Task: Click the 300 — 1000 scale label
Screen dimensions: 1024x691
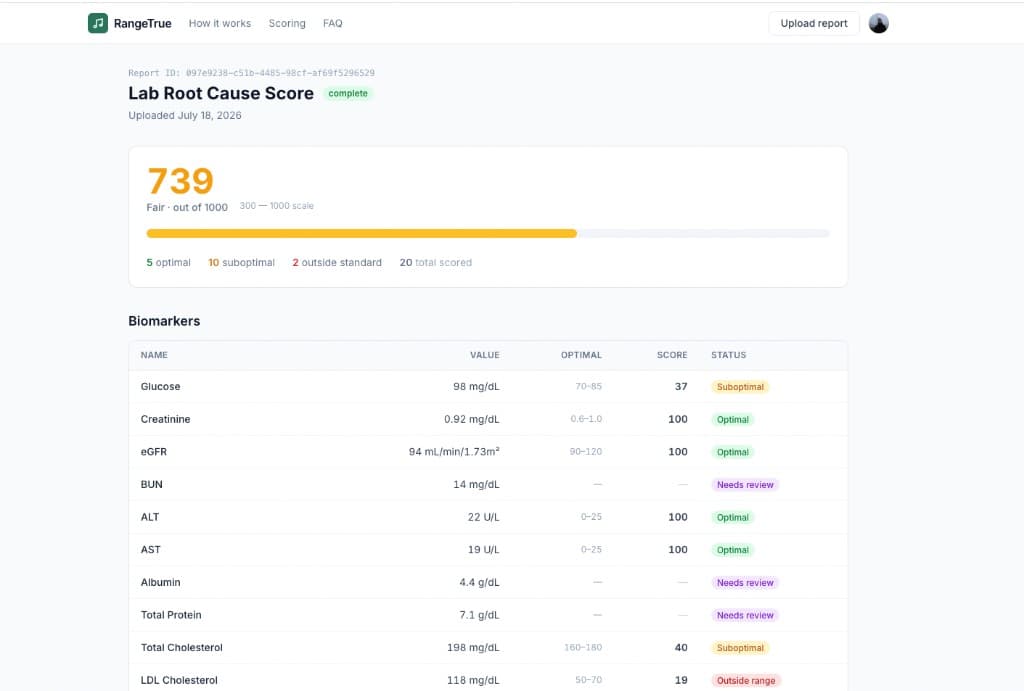Action: pos(276,206)
